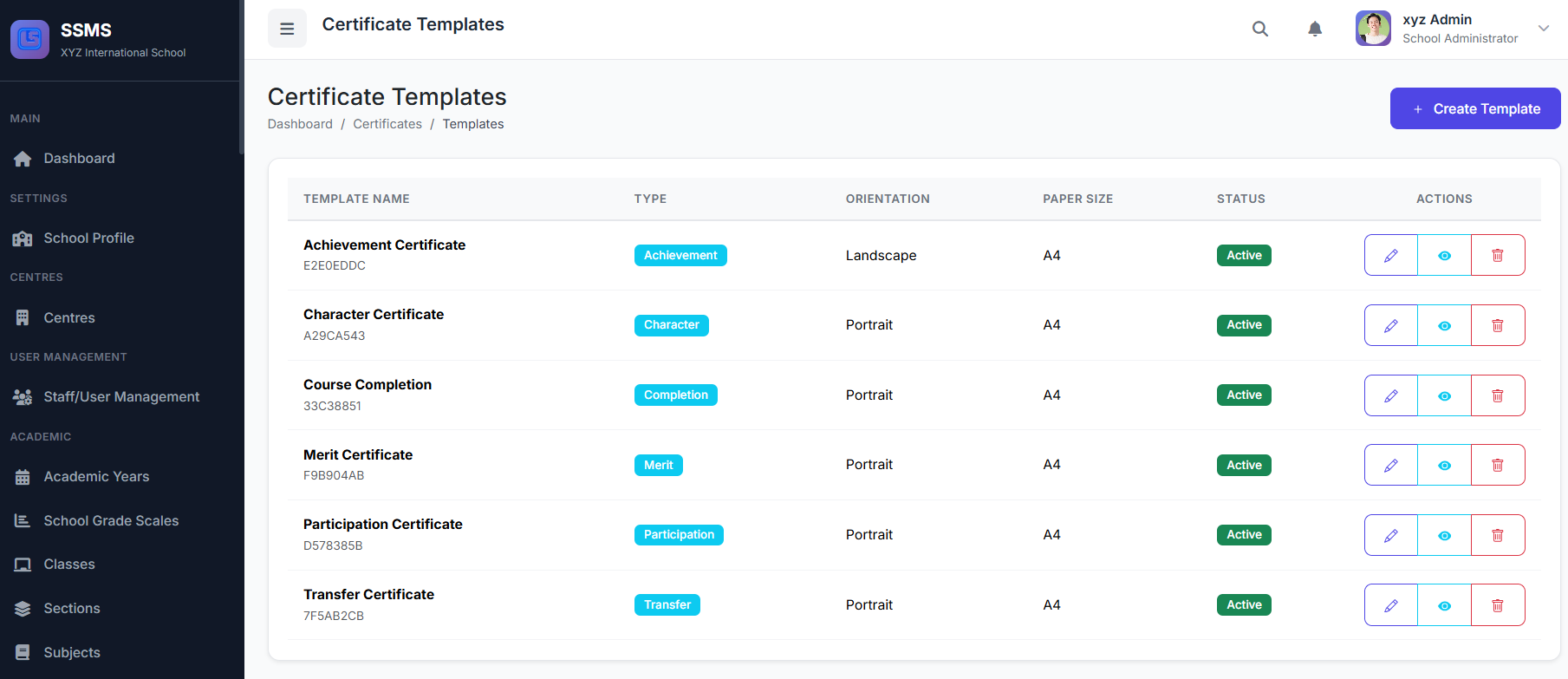Preview the Transfer Certificate eye icon

[1444, 605]
